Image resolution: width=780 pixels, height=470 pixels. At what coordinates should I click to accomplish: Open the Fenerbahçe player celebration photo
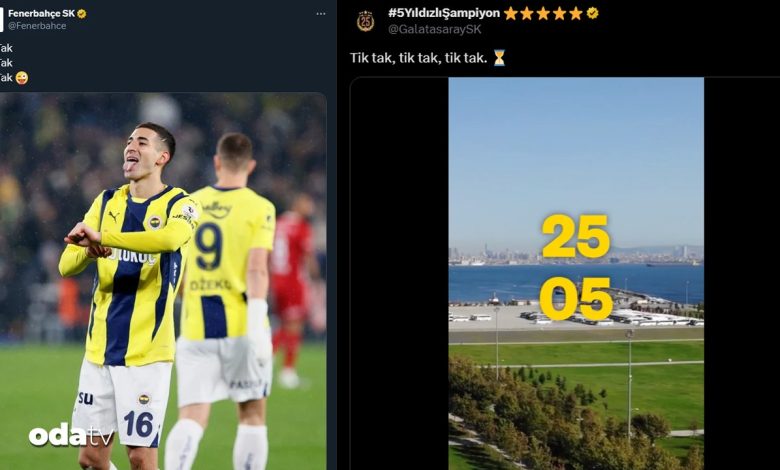point(163,281)
